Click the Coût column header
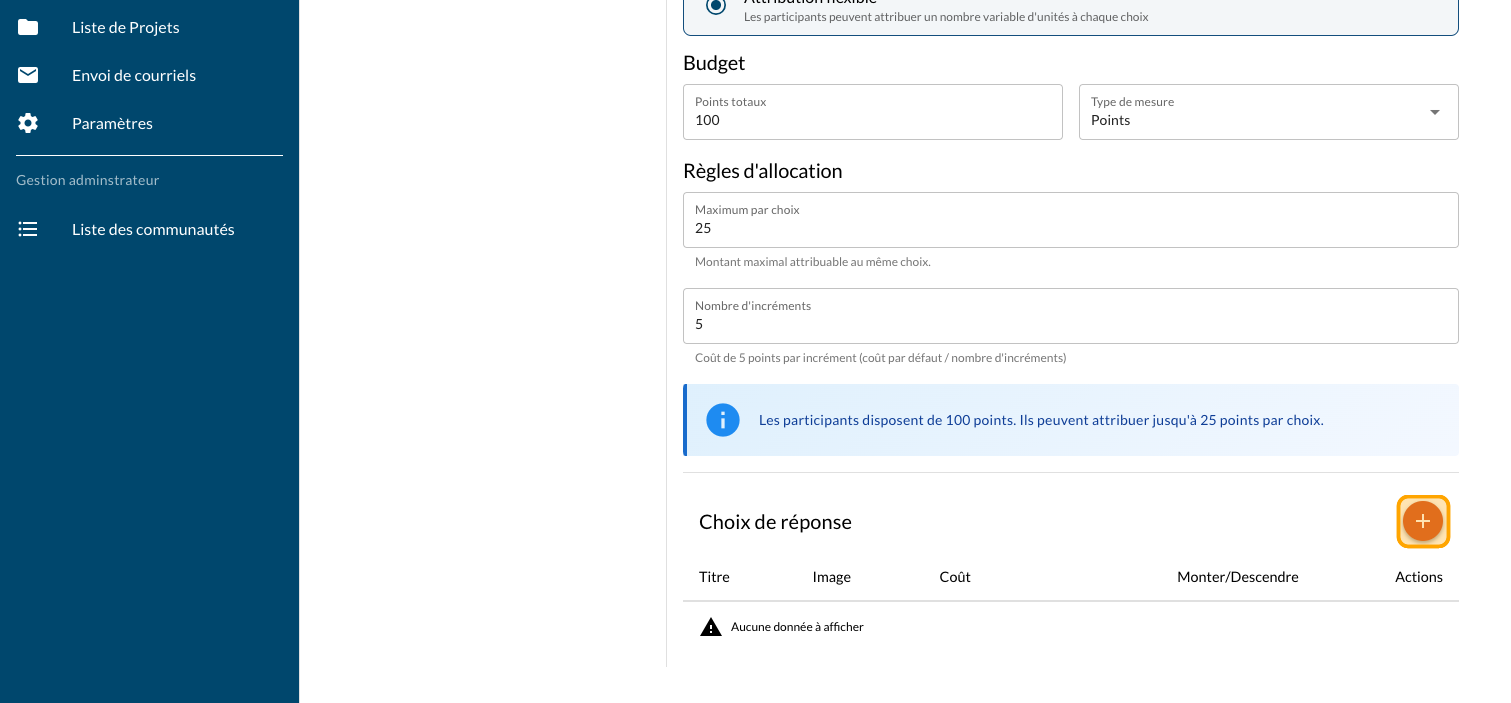Screen dimensions: 1511x703 pyautogui.click(x=955, y=577)
